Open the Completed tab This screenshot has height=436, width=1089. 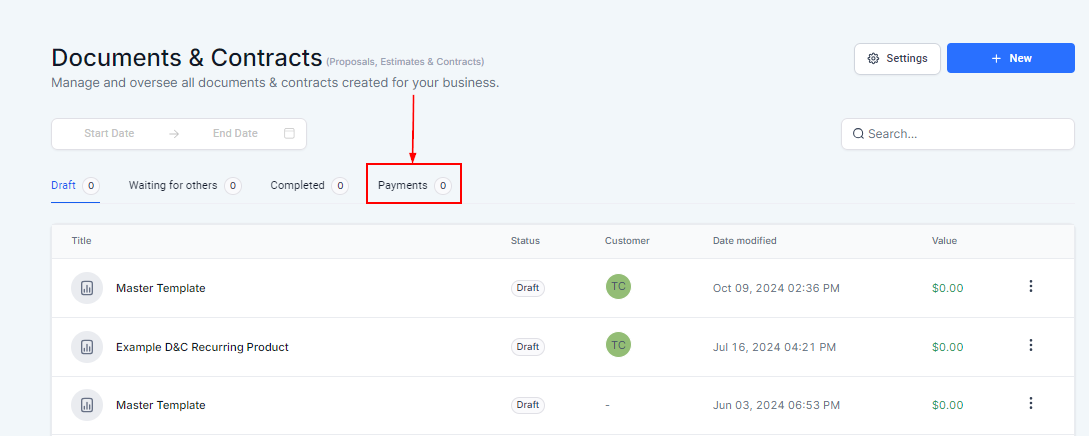click(309, 186)
